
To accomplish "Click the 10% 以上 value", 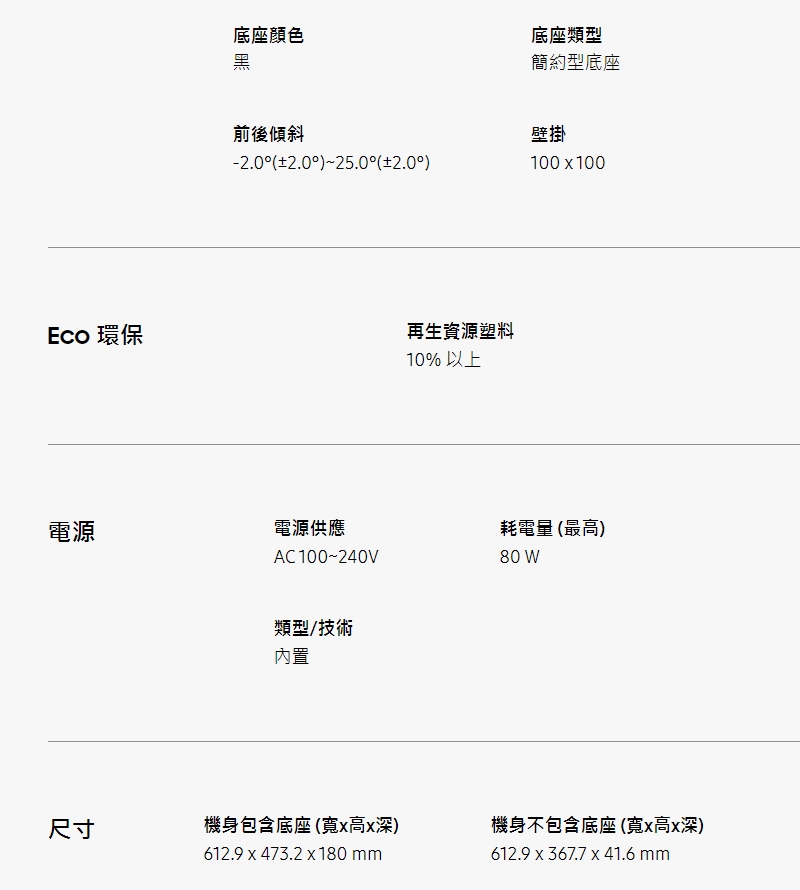I will coord(443,360).
